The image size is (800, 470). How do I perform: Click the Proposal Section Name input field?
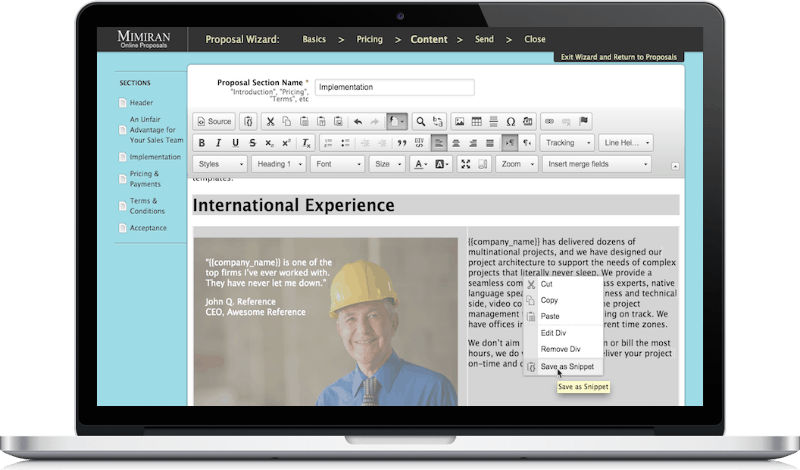(394, 87)
